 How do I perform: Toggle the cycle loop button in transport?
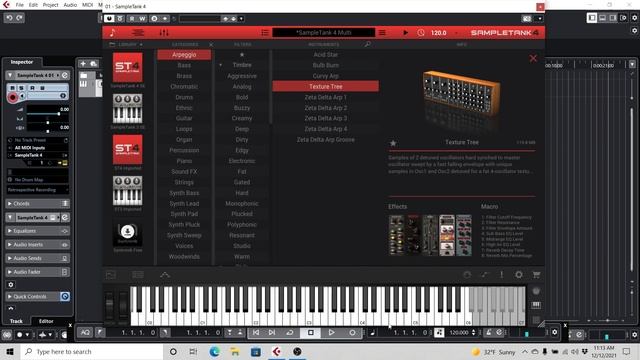point(290,333)
